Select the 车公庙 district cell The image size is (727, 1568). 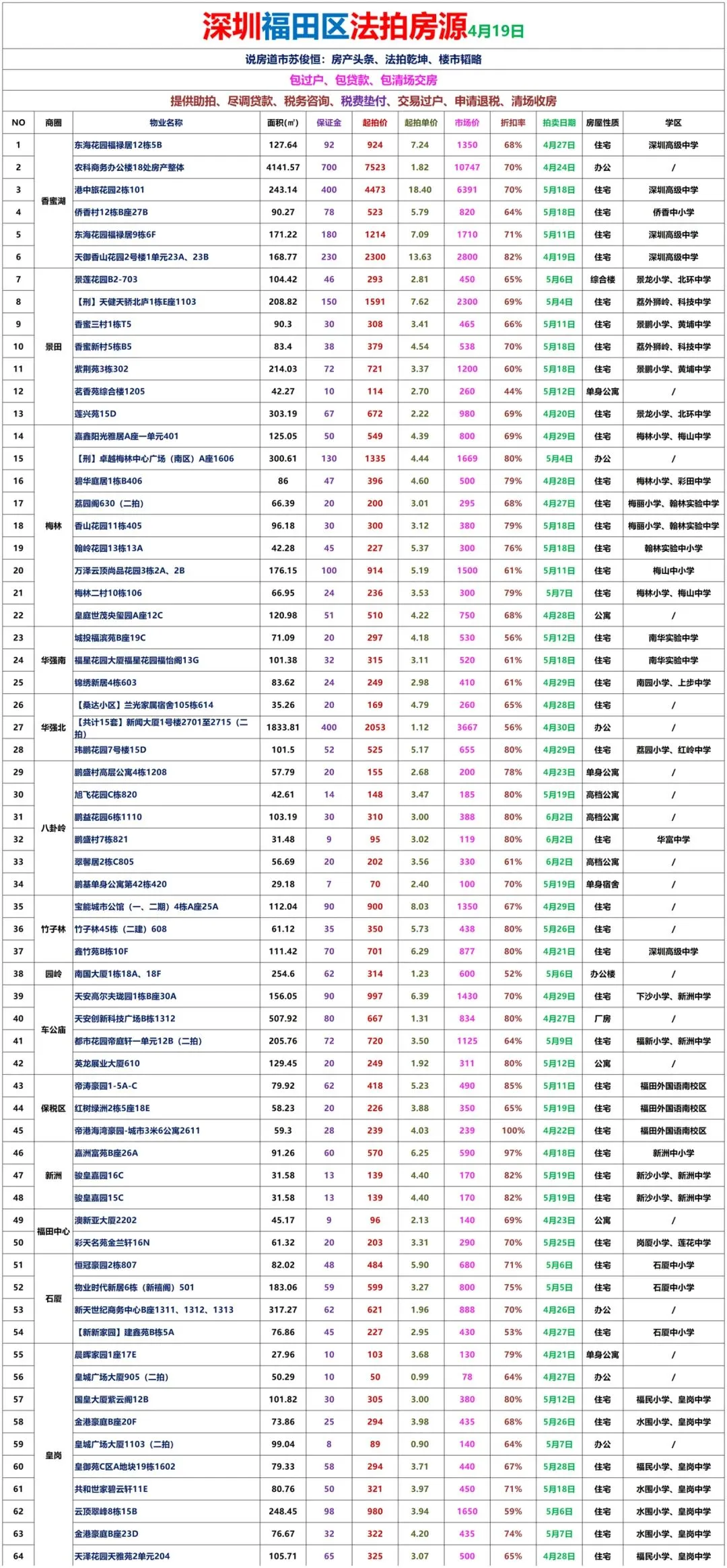click(x=53, y=1030)
